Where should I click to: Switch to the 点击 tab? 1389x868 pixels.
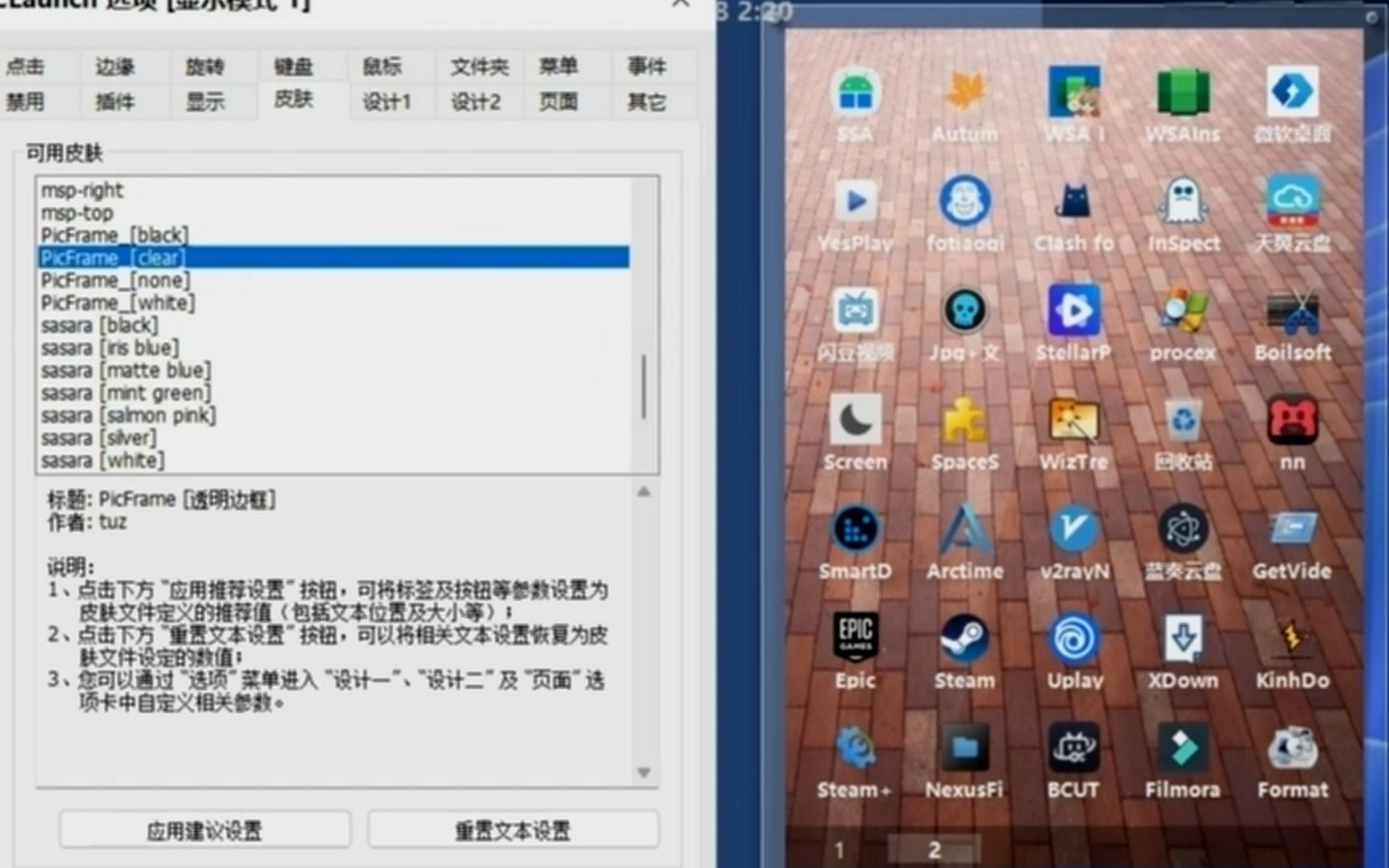(x=26, y=66)
